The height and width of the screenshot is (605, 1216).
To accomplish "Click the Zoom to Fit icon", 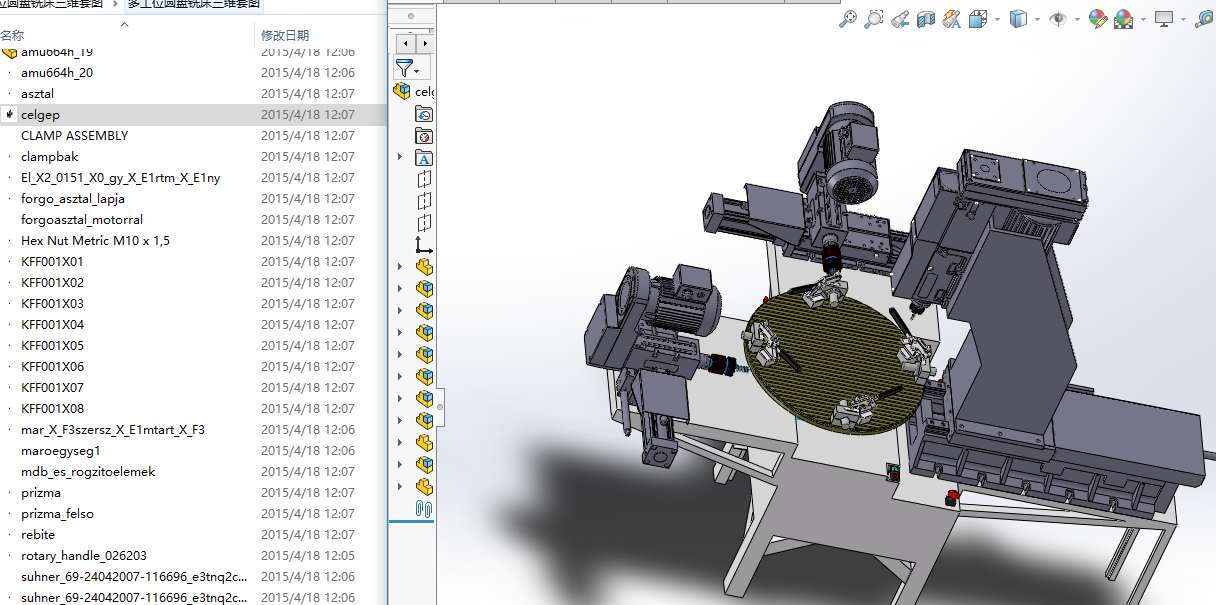I will 848,18.
